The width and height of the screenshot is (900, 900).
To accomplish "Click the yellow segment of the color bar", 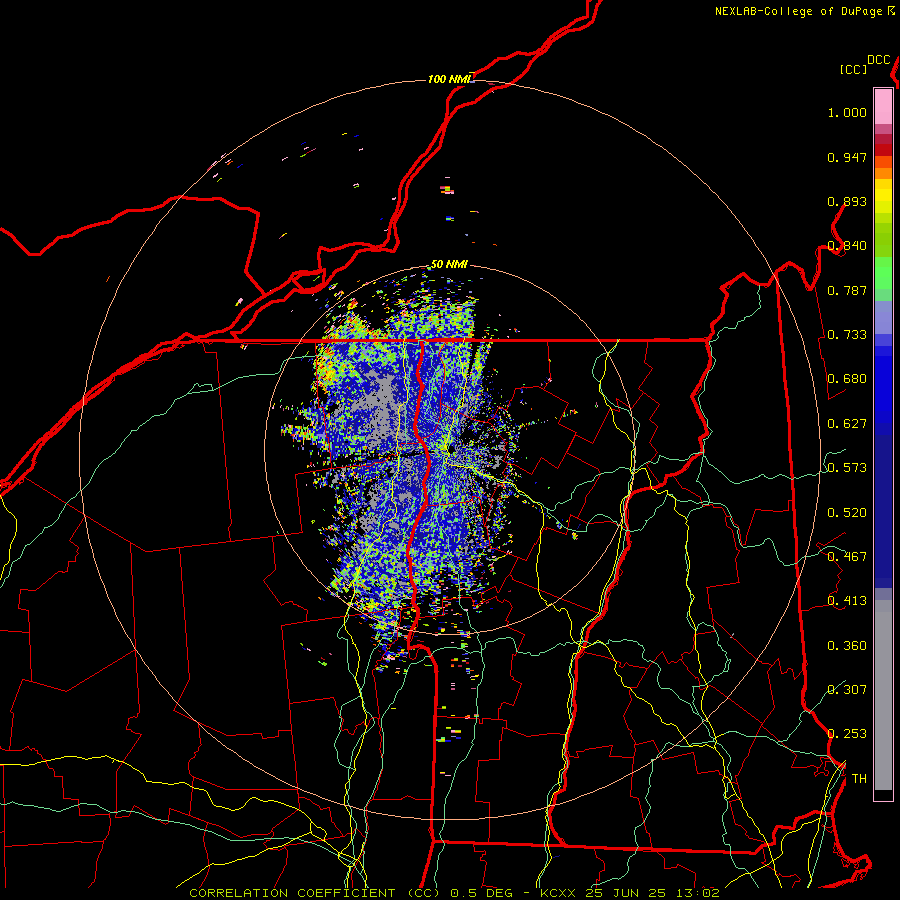I will pyautogui.click(x=883, y=196).
